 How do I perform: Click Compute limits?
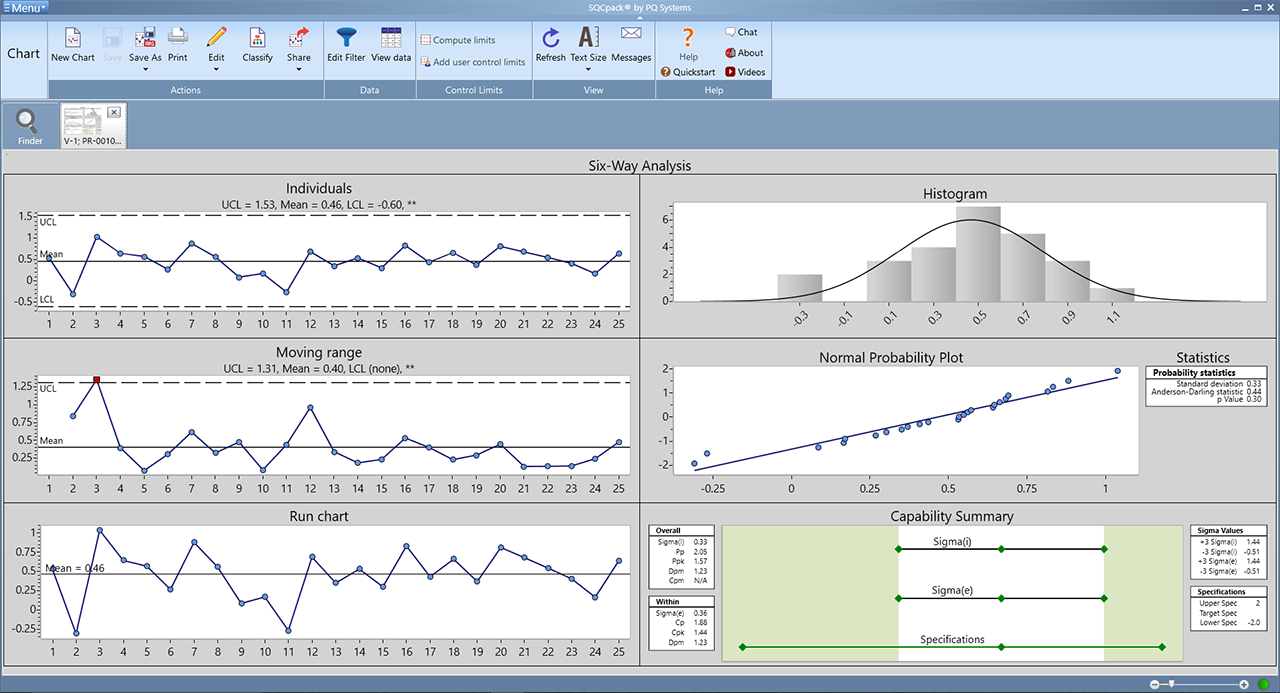[463, 40]
